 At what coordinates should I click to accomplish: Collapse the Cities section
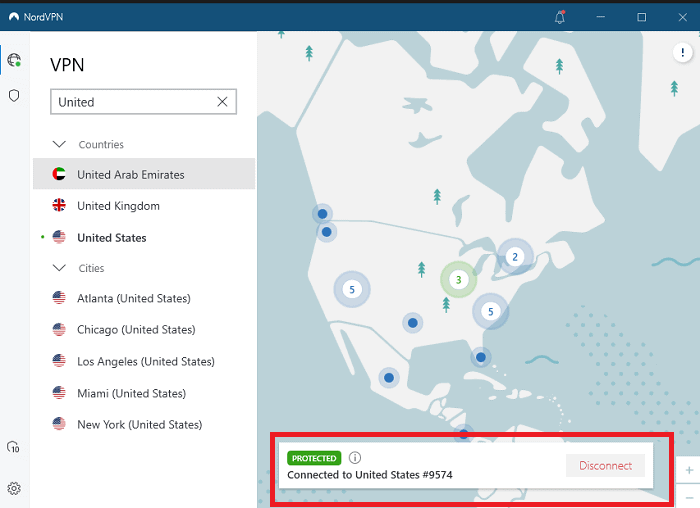tap(58, 268)
